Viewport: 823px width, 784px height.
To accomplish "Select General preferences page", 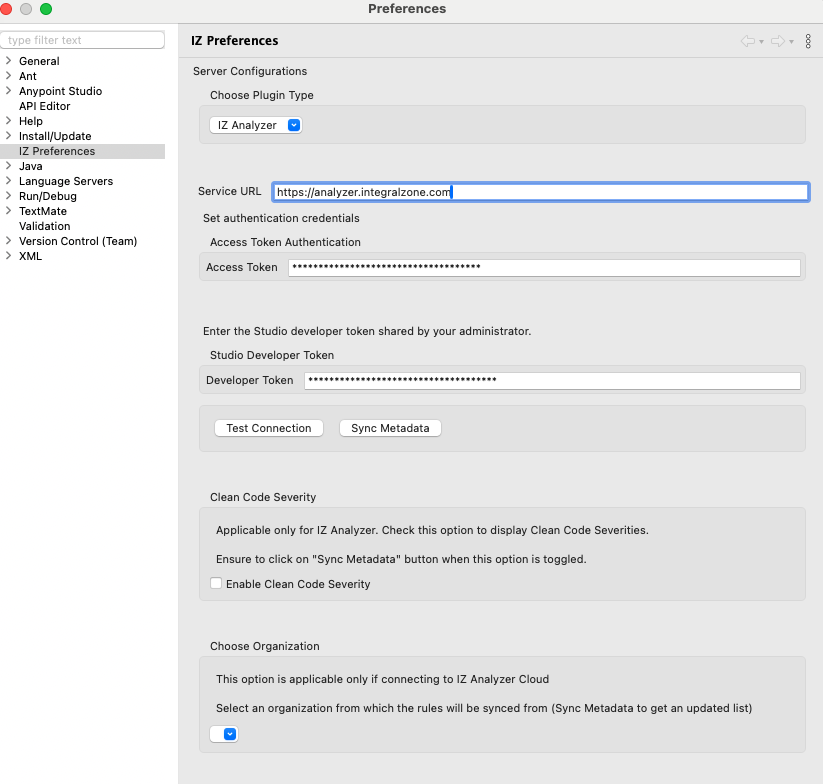I will pos(39,61).
